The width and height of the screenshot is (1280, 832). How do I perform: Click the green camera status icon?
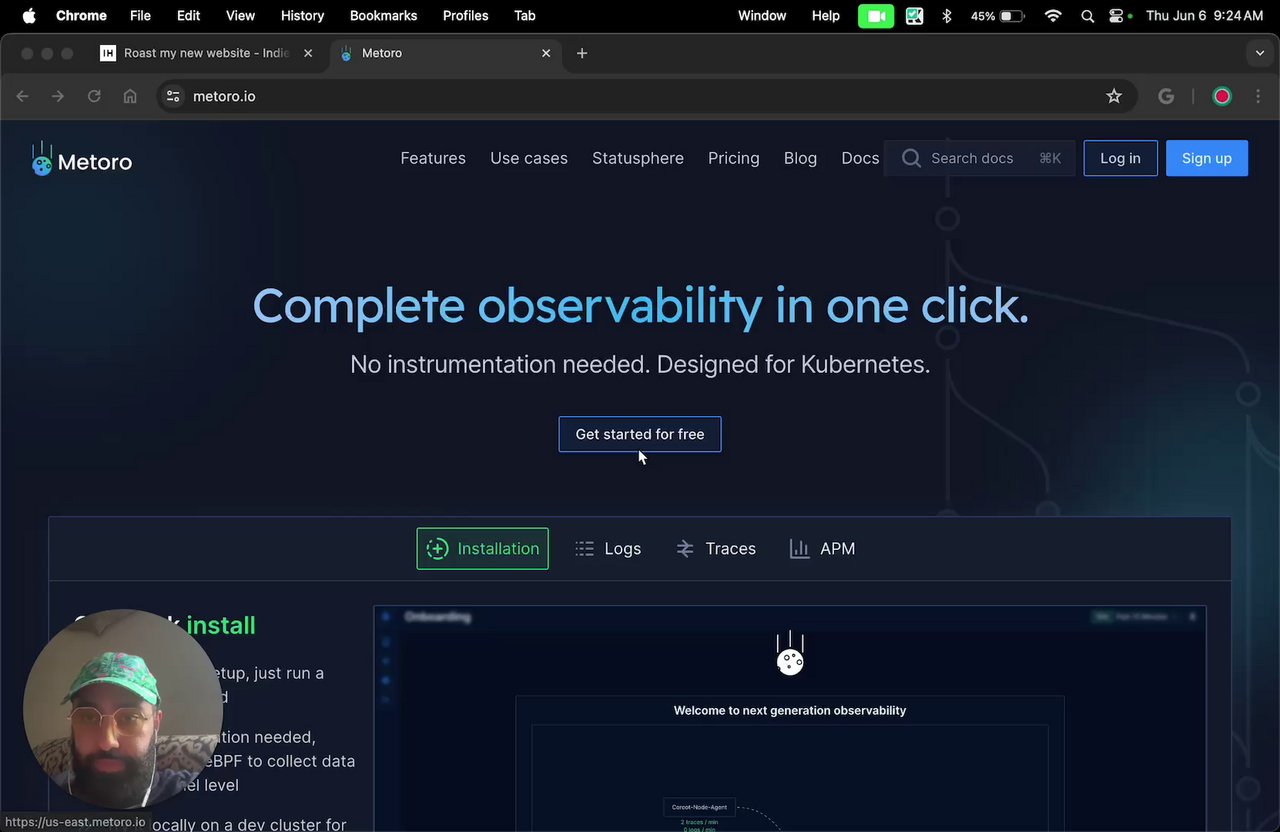click(876, 16)
